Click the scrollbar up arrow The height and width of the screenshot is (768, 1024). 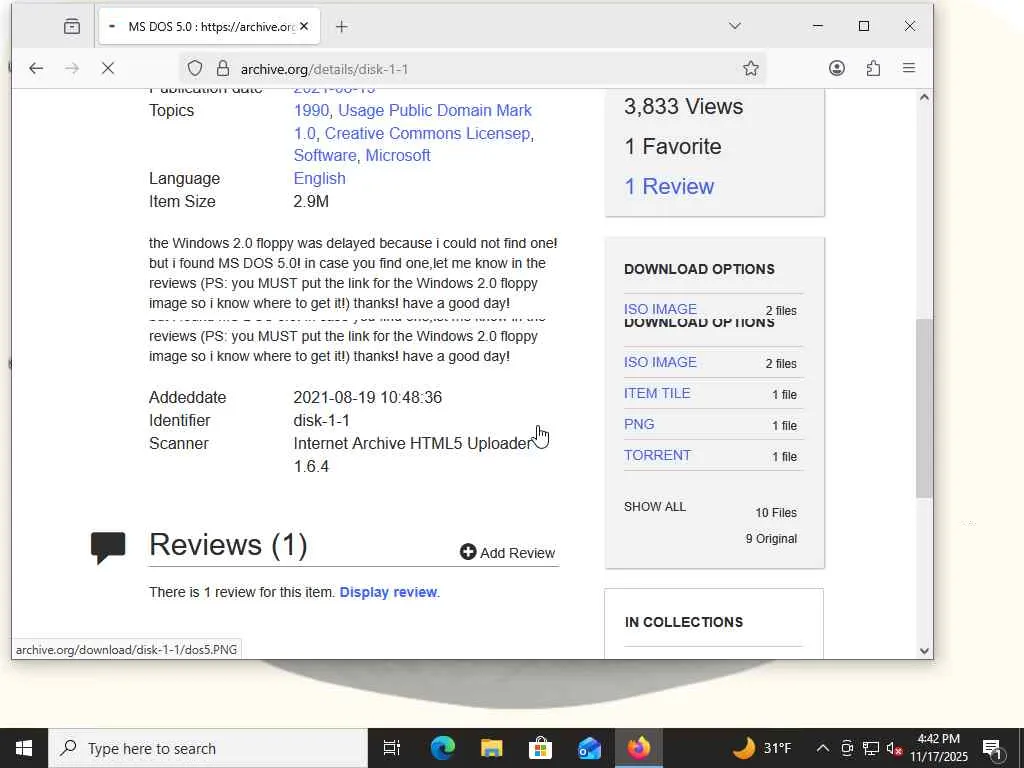[923, 97]
